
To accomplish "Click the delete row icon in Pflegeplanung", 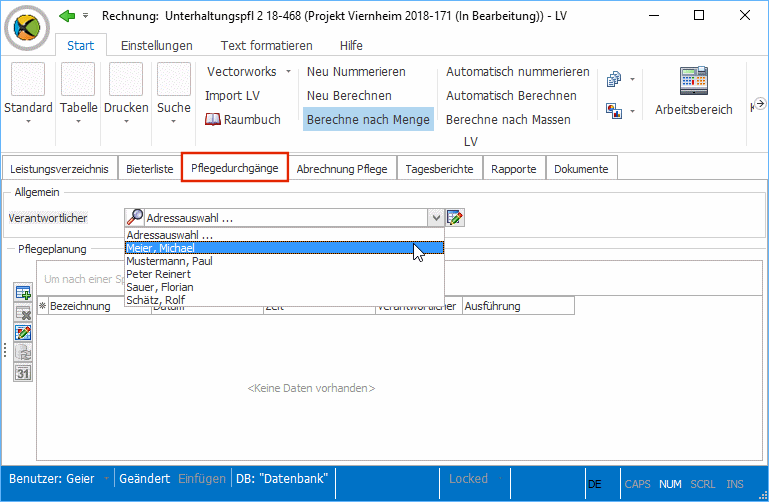I will 23,313.
